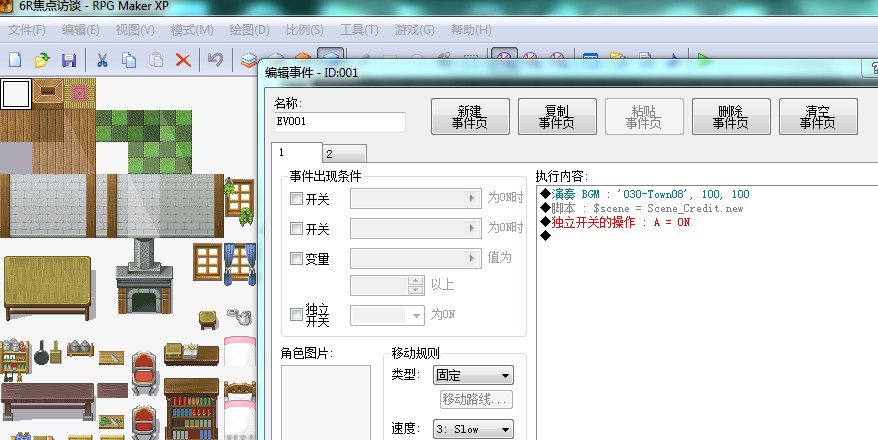Select the Layer 1 map layer icon
Screen dimensions: 878x440
click(249, 60)
